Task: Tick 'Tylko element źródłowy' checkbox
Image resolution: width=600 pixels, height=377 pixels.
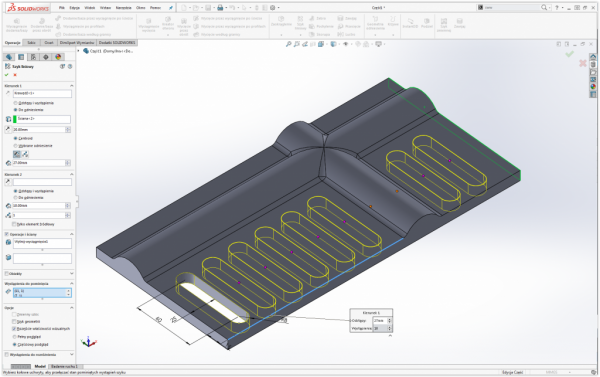Action: pyautogui.click(x=14, y=224)
